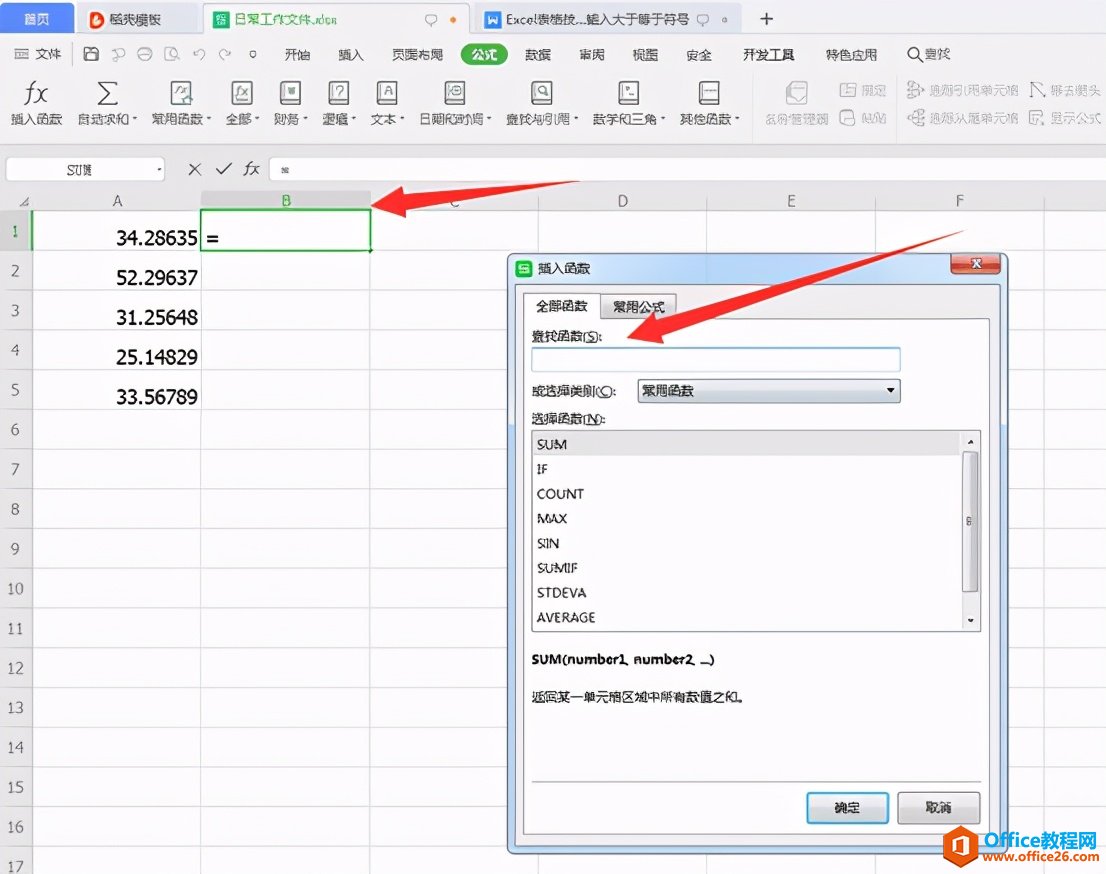Viewport: 1106px width, 874px height.
Task: Click Trace Precedents (追踪引用单元格)
Action: coord(963,90)
